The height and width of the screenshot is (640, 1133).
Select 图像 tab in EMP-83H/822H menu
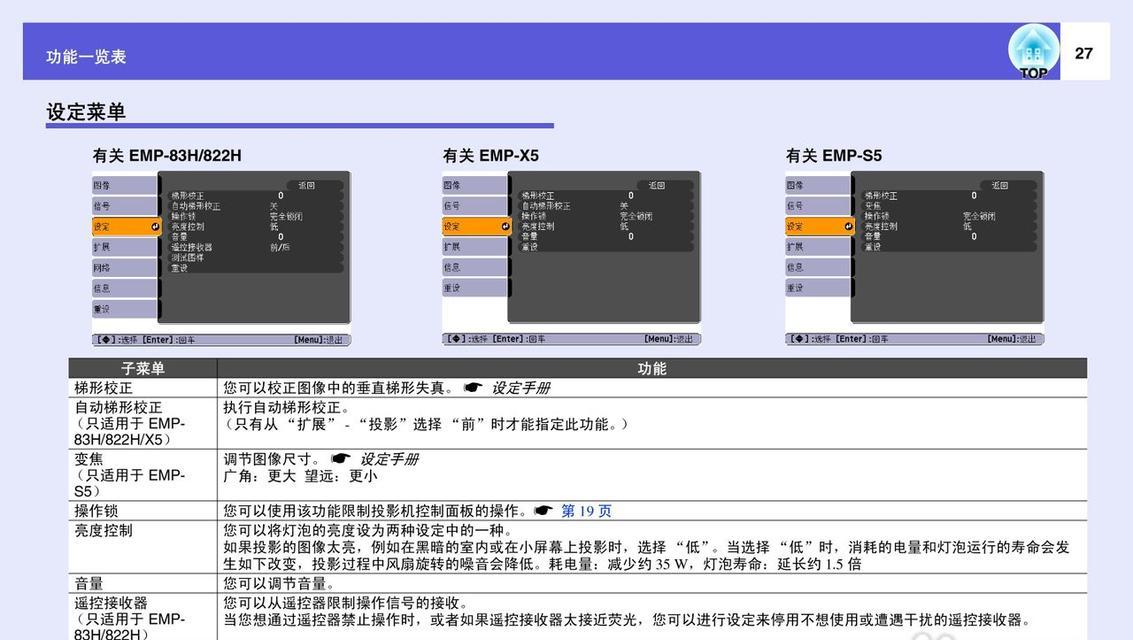click(124, 186)
